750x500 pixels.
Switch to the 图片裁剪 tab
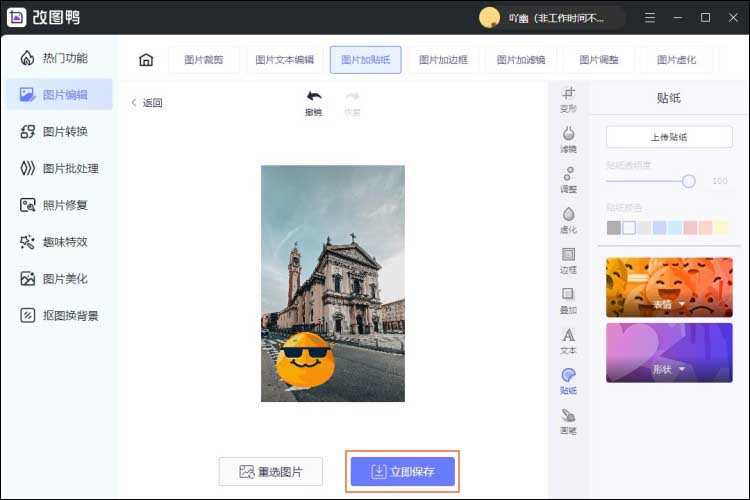[x=204, y=60]
